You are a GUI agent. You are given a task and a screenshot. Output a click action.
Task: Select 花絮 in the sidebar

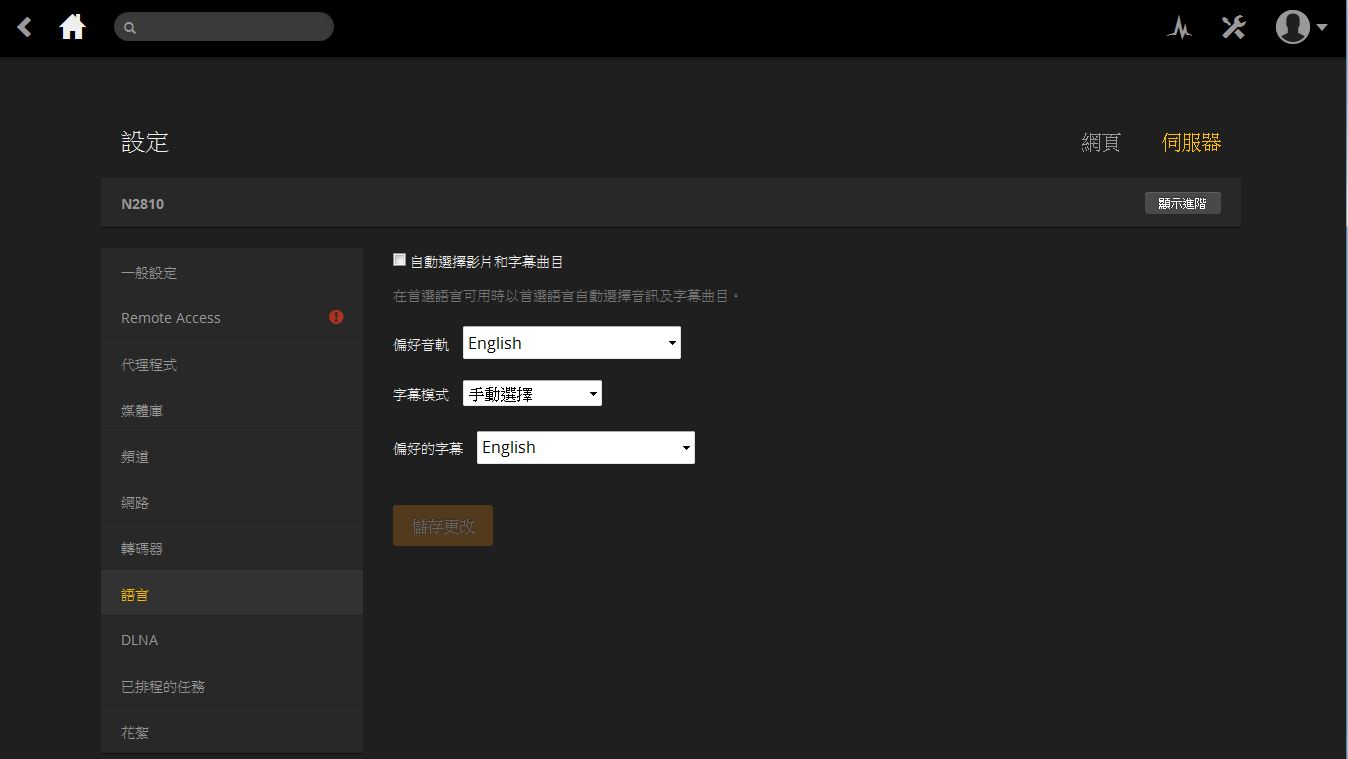(x=232, y=732)
